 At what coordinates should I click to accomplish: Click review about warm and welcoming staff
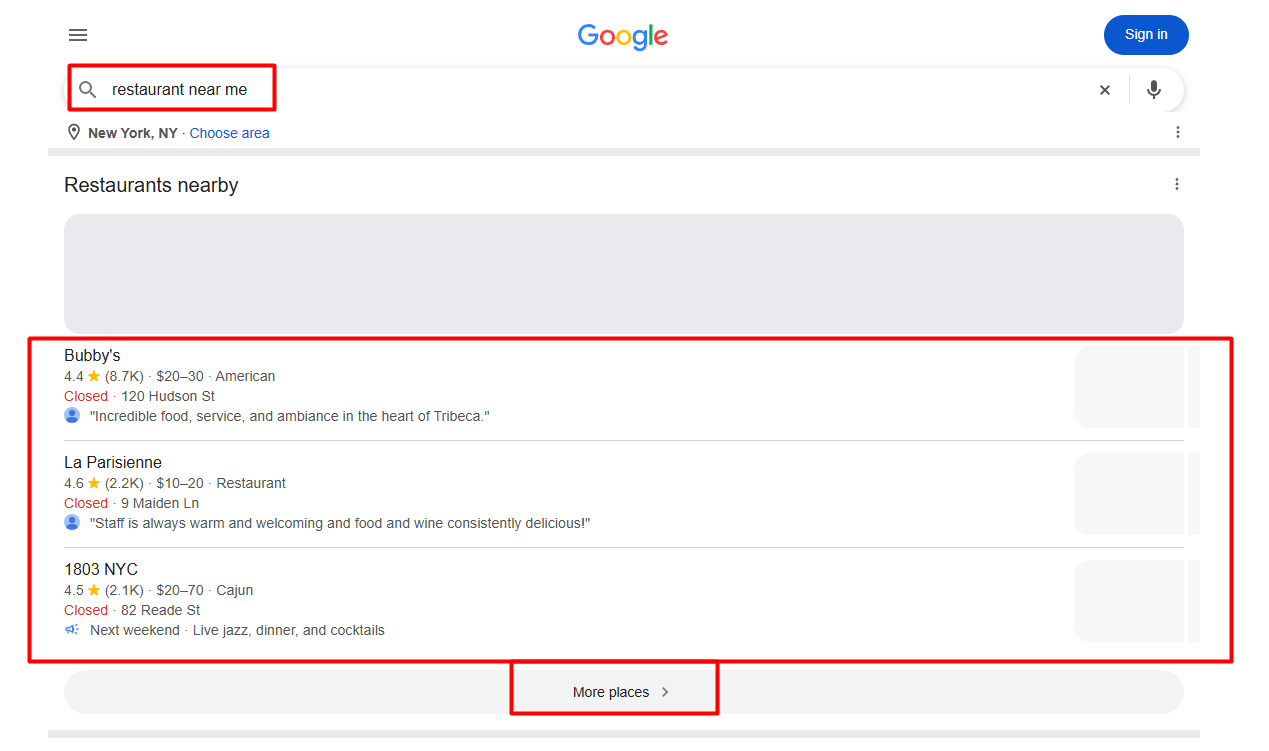click(x=340, y=523)
